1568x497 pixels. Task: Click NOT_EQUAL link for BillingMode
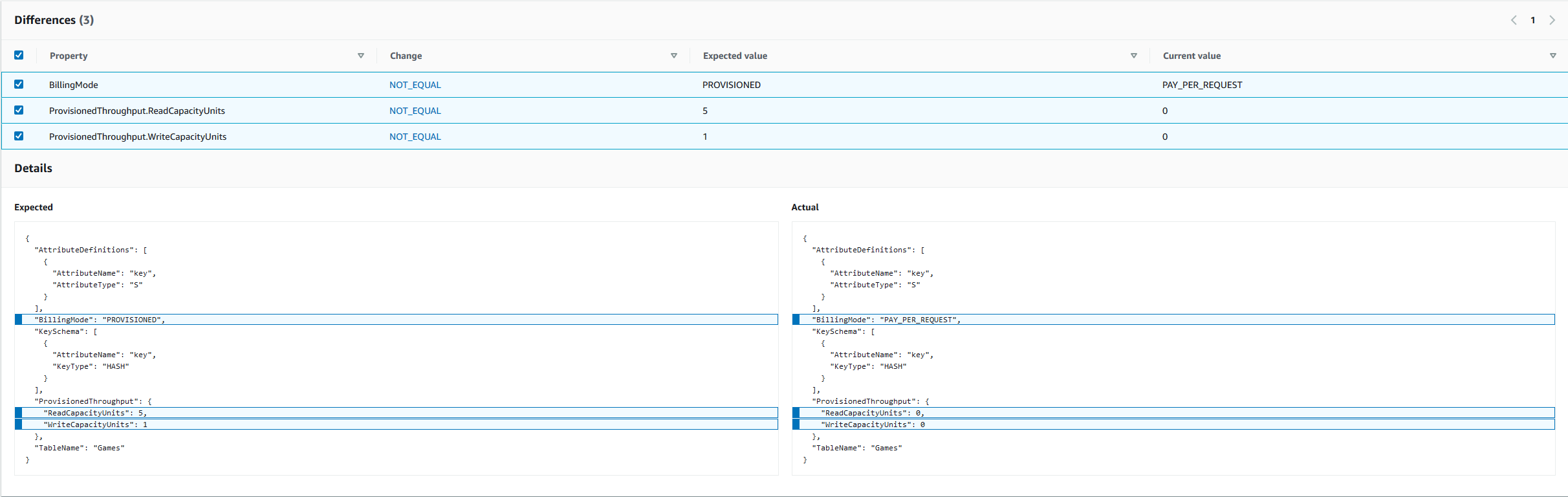click(x=415, y=85)
